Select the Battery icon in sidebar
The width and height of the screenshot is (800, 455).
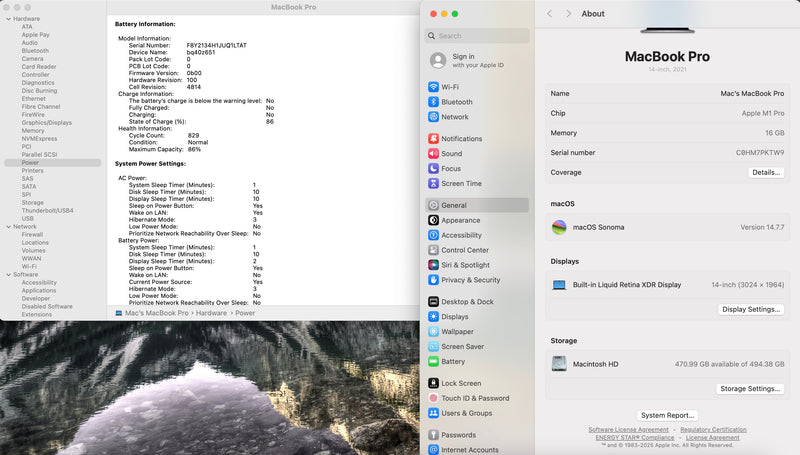(x=433, y=361)
